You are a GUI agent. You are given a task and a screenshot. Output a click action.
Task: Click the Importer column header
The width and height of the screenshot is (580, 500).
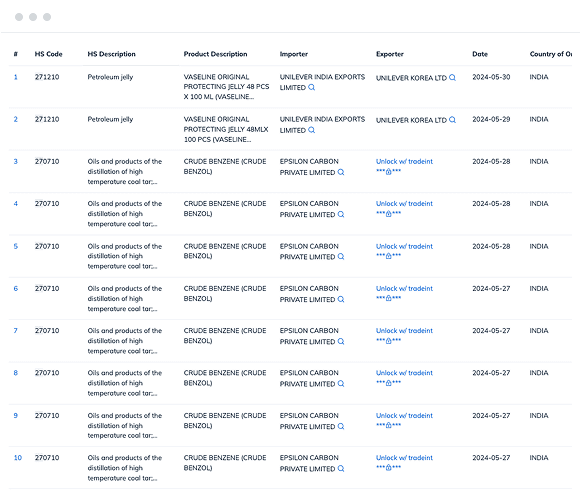click(x=294, y=54)
